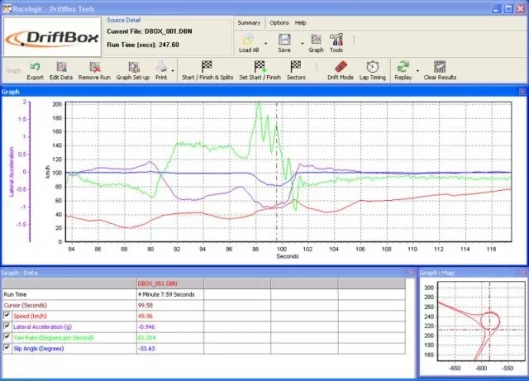Toggle the Lateral Acceleration (g) checkbox
Viewport: 529px width, 381px height.
(x=7, y=326)
